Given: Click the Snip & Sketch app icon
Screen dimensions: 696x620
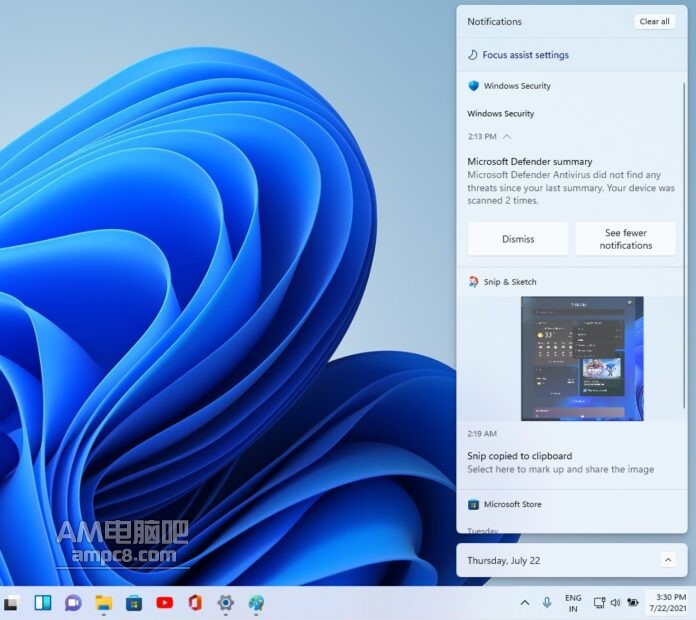Looking at the screenshot, I should (x=474, y=281).
